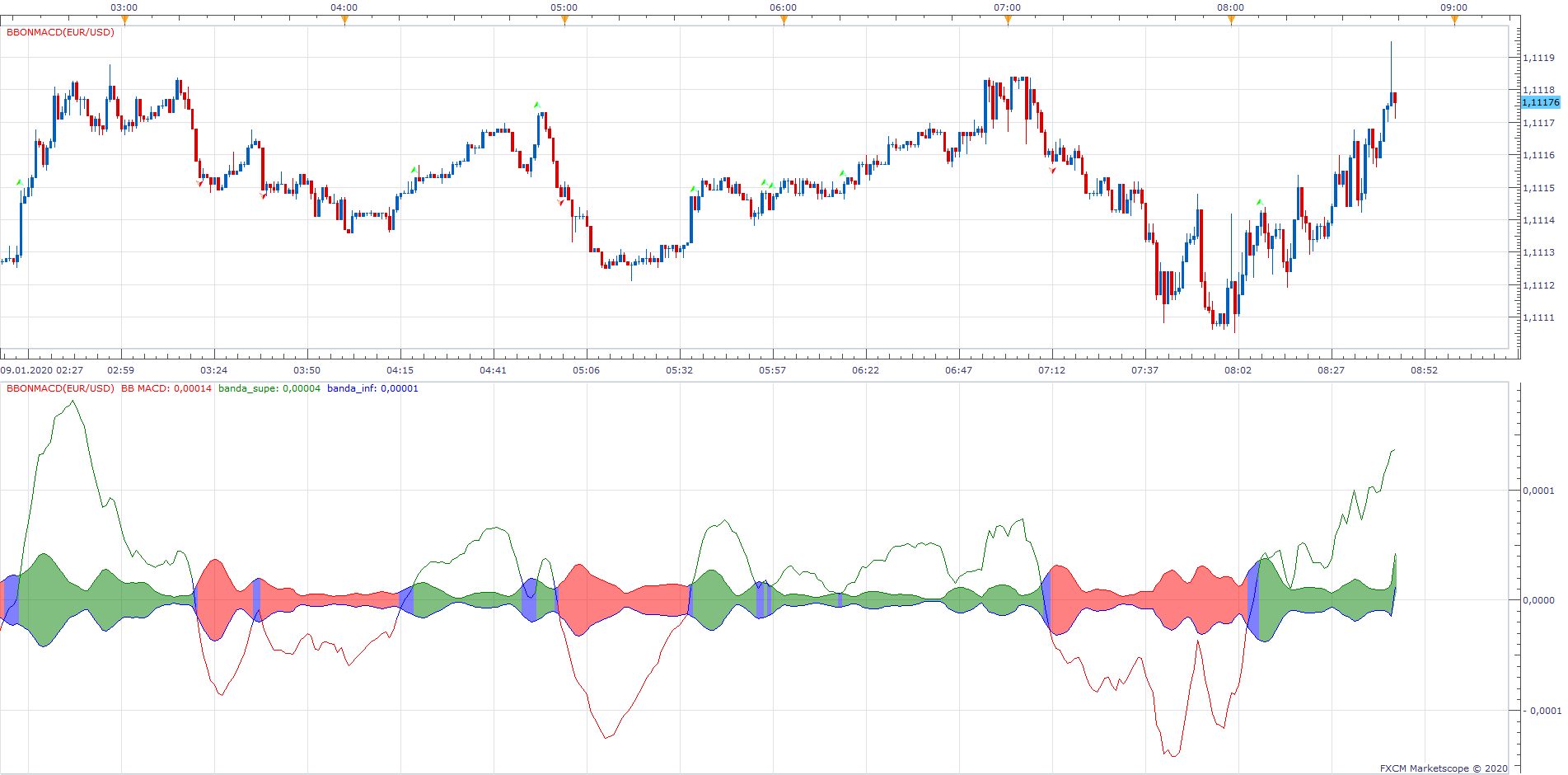Viewport: 1568px width, 775px height.
Task: Click the 1,1117 price axis label
Action: 1538,123
